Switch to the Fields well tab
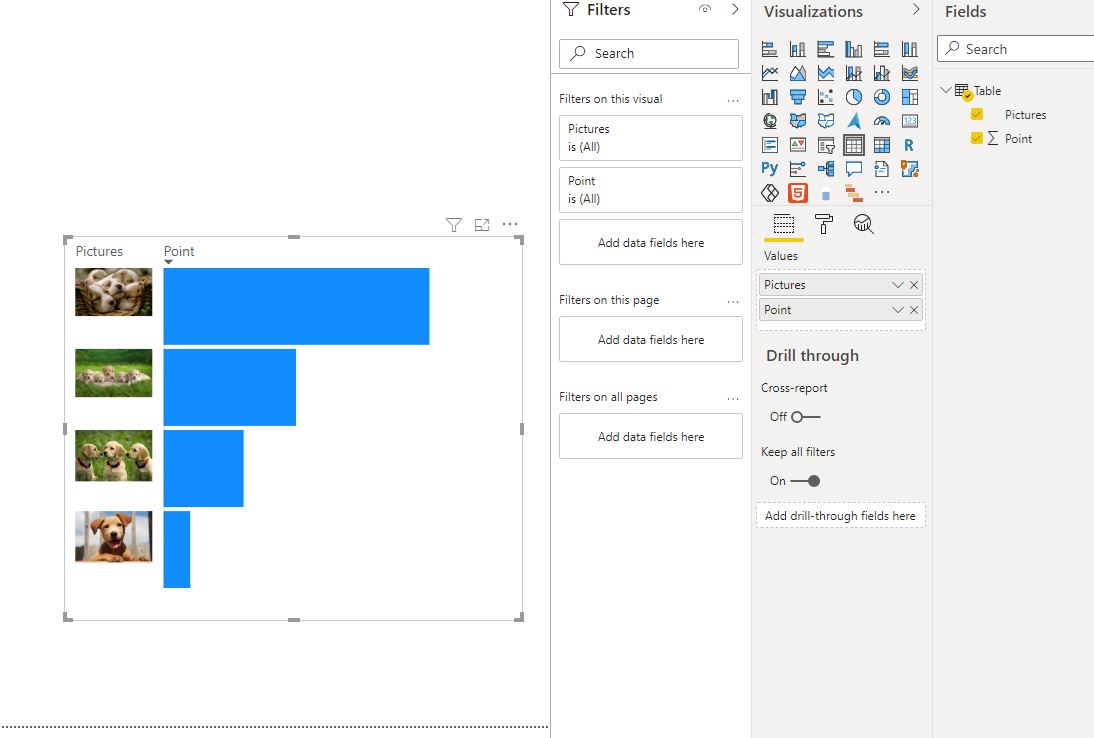 click(x=784, y=224)
